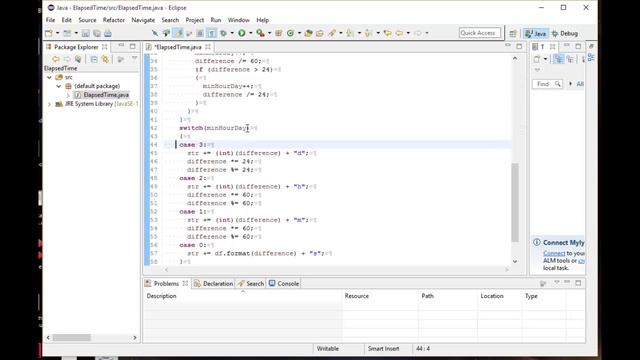Click the Open Perspective icon

click(x=513, y=33)
